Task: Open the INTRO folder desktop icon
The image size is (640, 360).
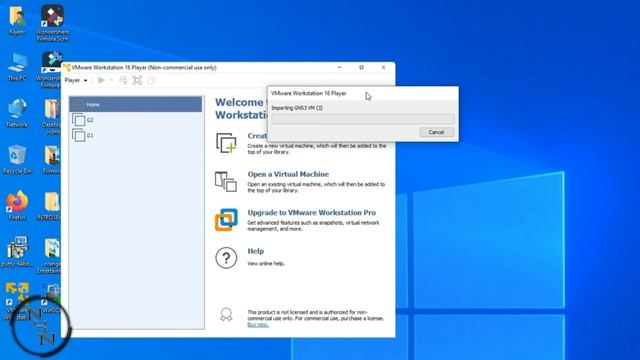Action: (49, 206)
